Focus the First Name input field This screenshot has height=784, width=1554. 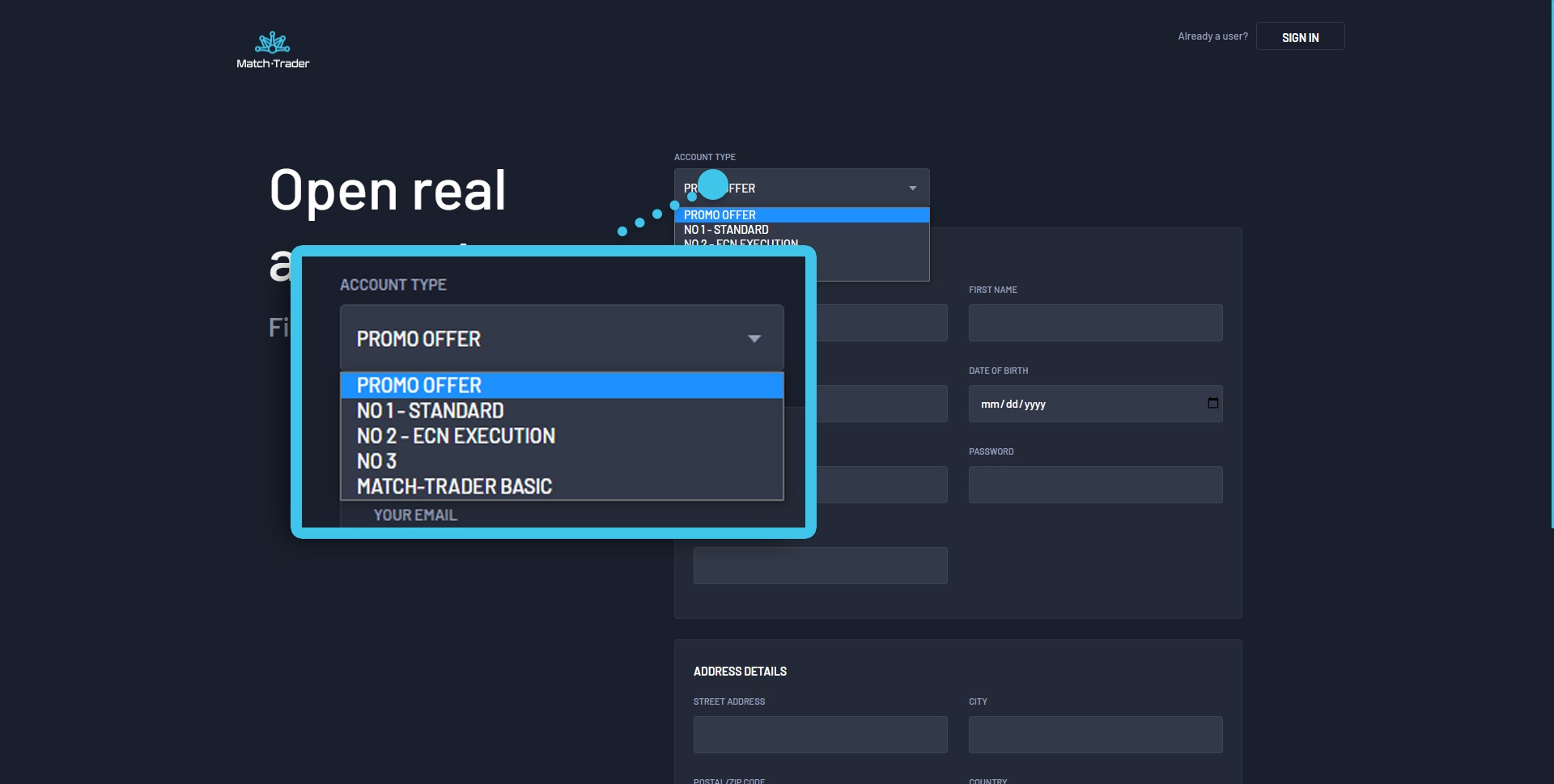coord(1094,323)
